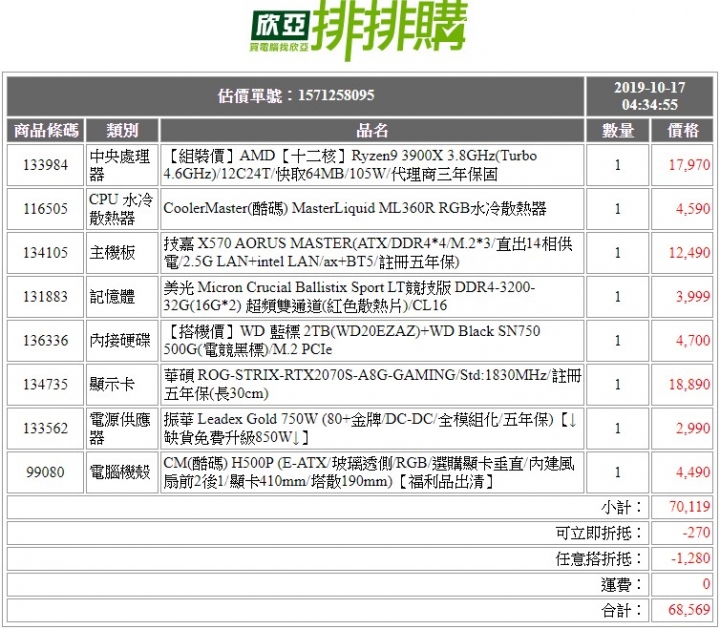720x629 pixels.
Task: Click the price 12,490
Action: (689, 253)
